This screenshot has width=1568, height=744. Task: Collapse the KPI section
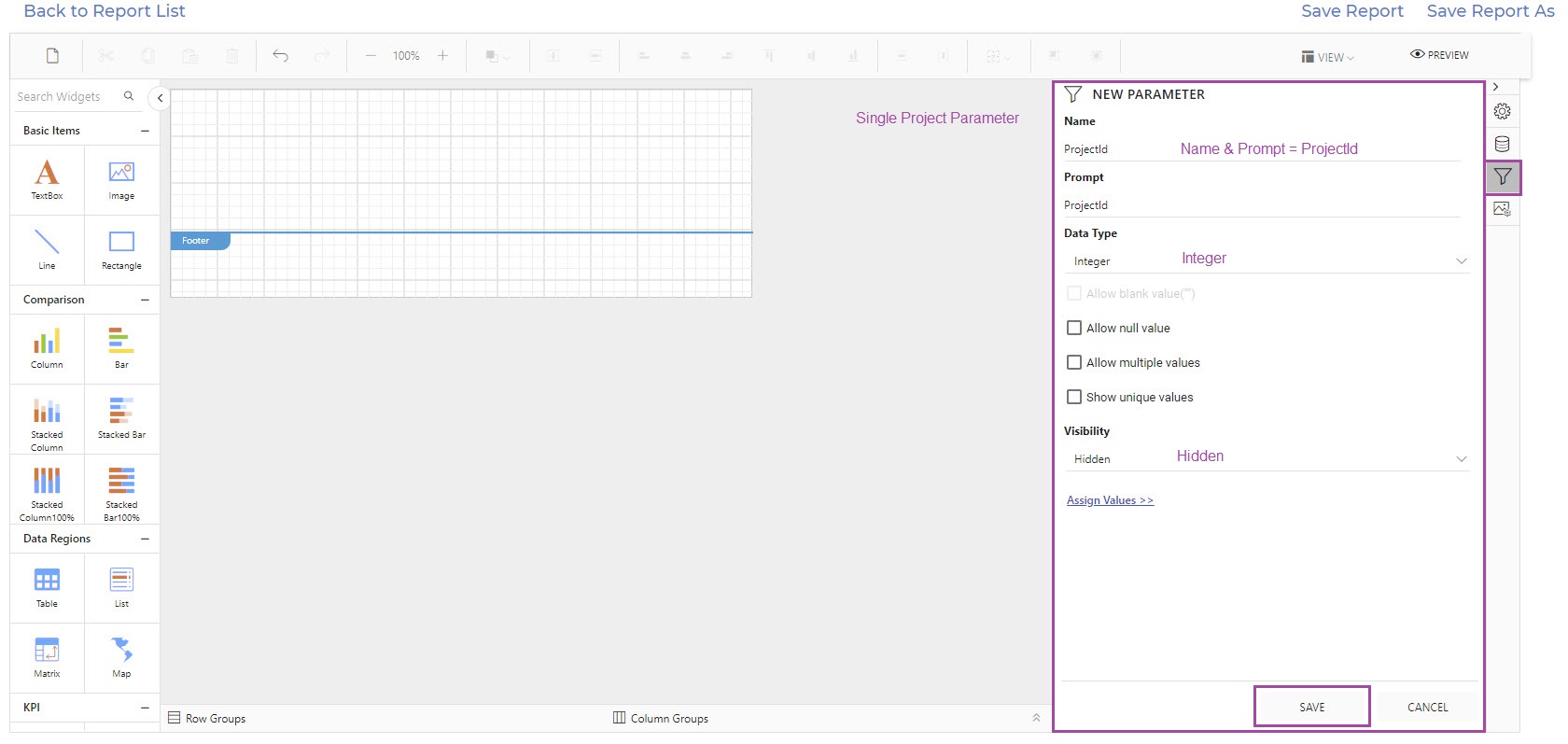pyautogui.click(x=145, y=708)
